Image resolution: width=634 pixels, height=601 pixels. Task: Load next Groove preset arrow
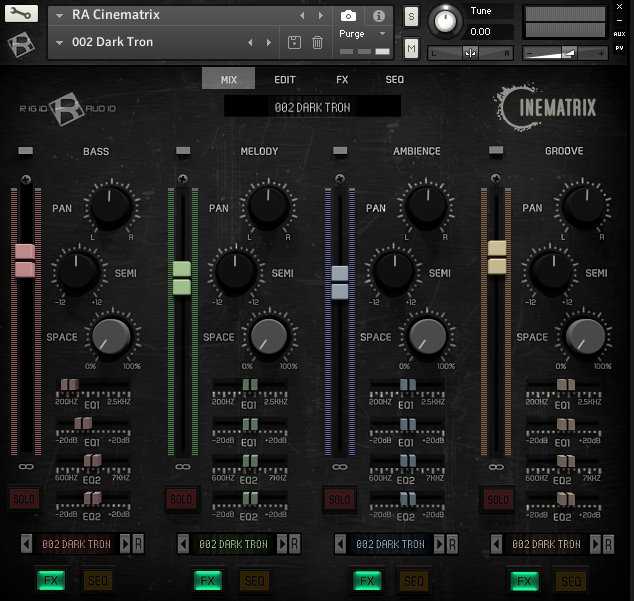click(x=595, y=544)
